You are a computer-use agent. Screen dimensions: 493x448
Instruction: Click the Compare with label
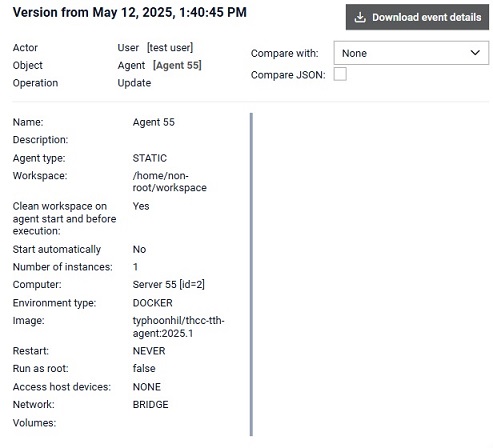285,53
